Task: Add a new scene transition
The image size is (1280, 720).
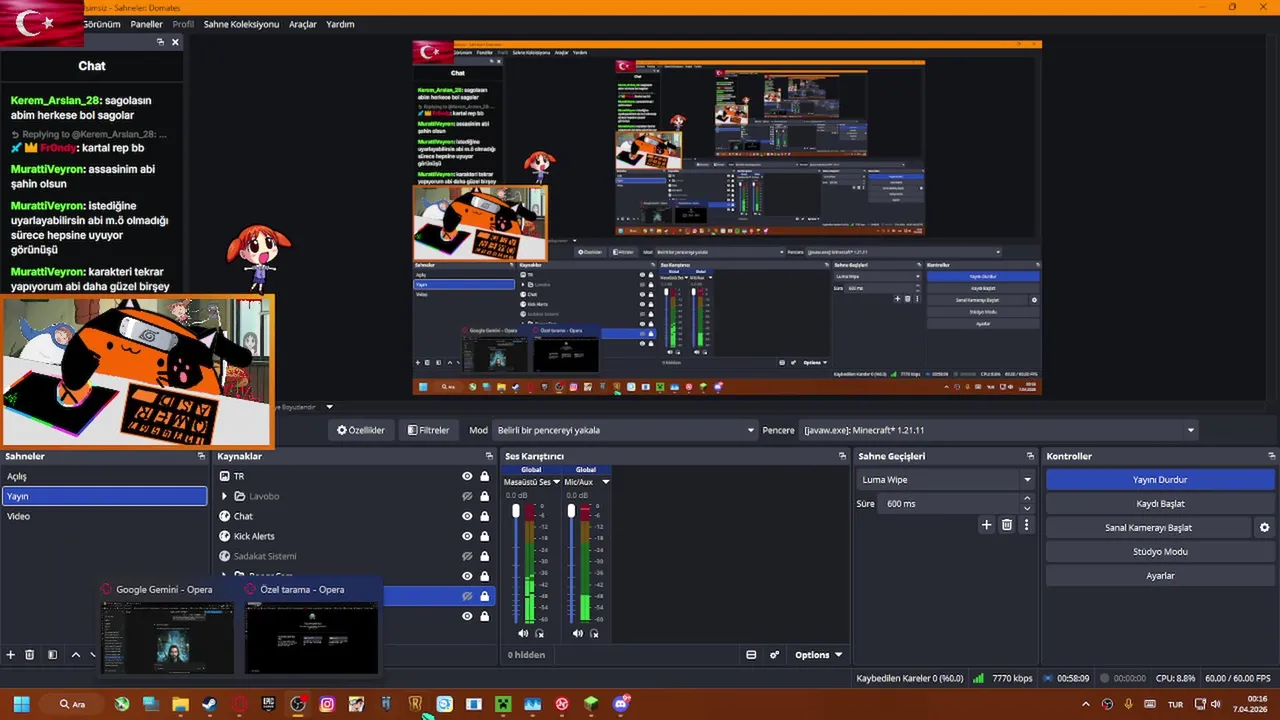Action: pos(986,525)
